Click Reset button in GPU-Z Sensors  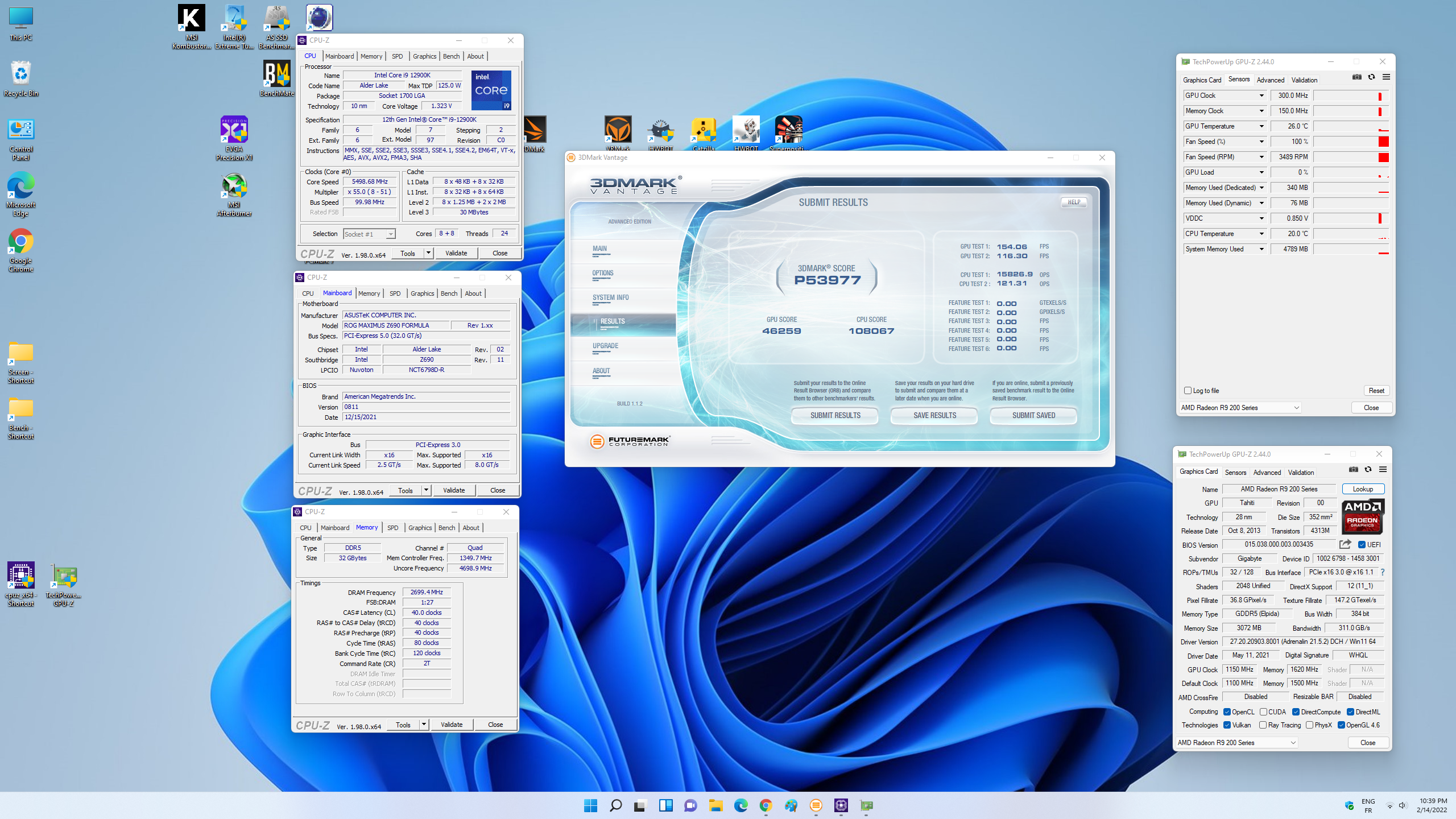point(1376,391)
